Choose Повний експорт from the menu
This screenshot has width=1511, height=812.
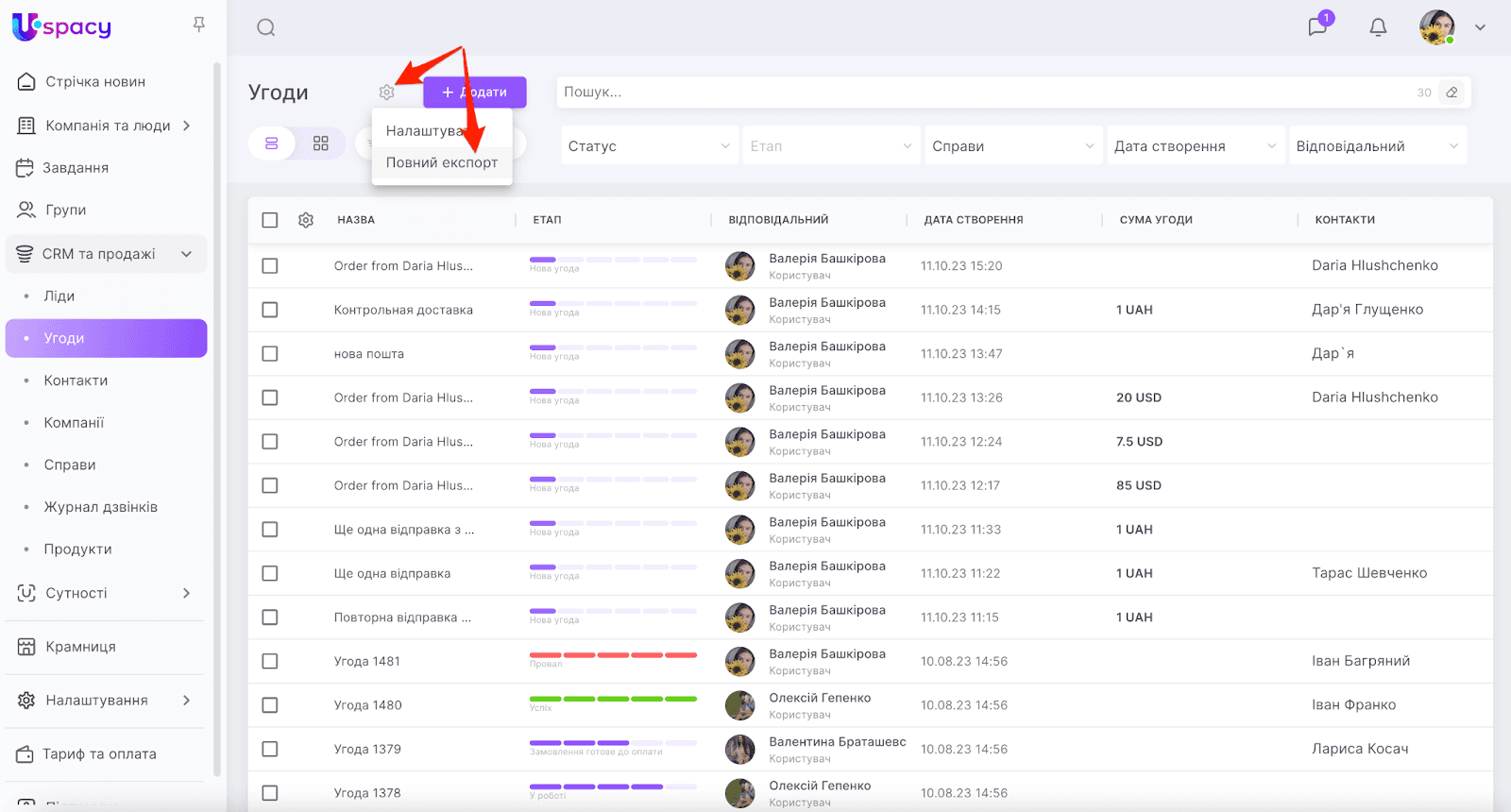tap(441, 162)
